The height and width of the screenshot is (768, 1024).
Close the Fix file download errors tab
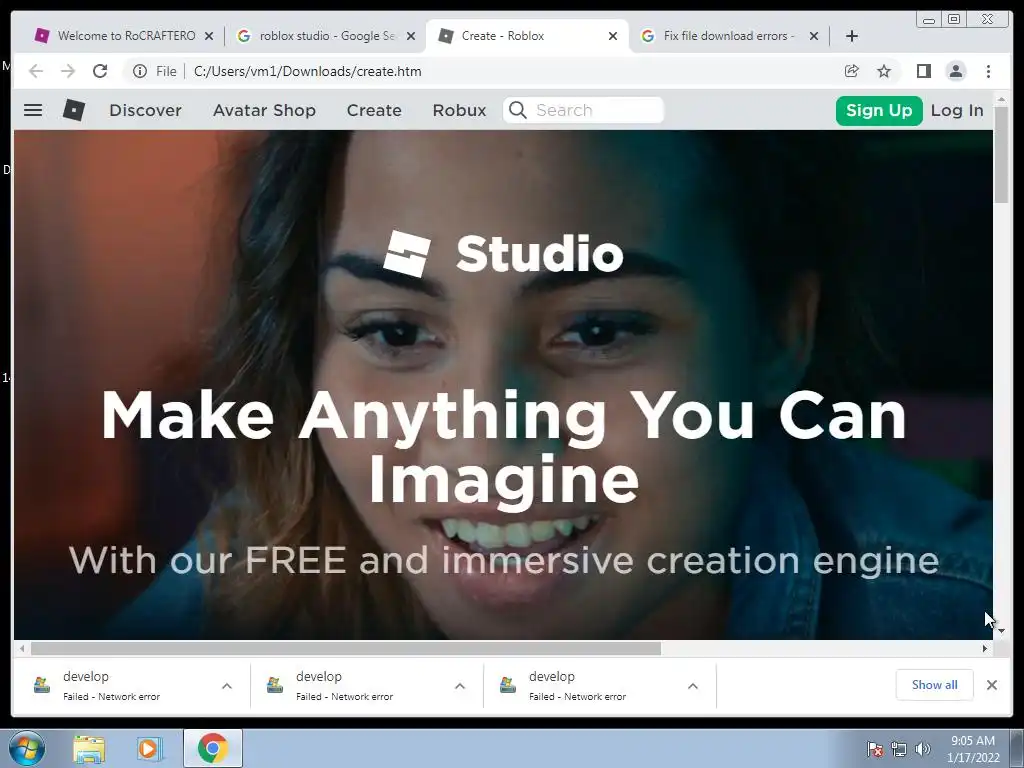point(814,36)
